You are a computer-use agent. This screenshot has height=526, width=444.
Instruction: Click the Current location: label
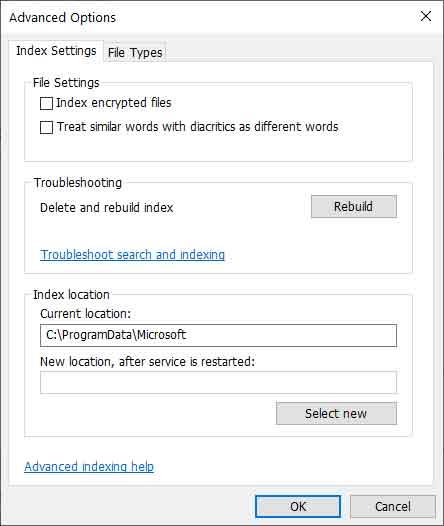tap(86, 314)
